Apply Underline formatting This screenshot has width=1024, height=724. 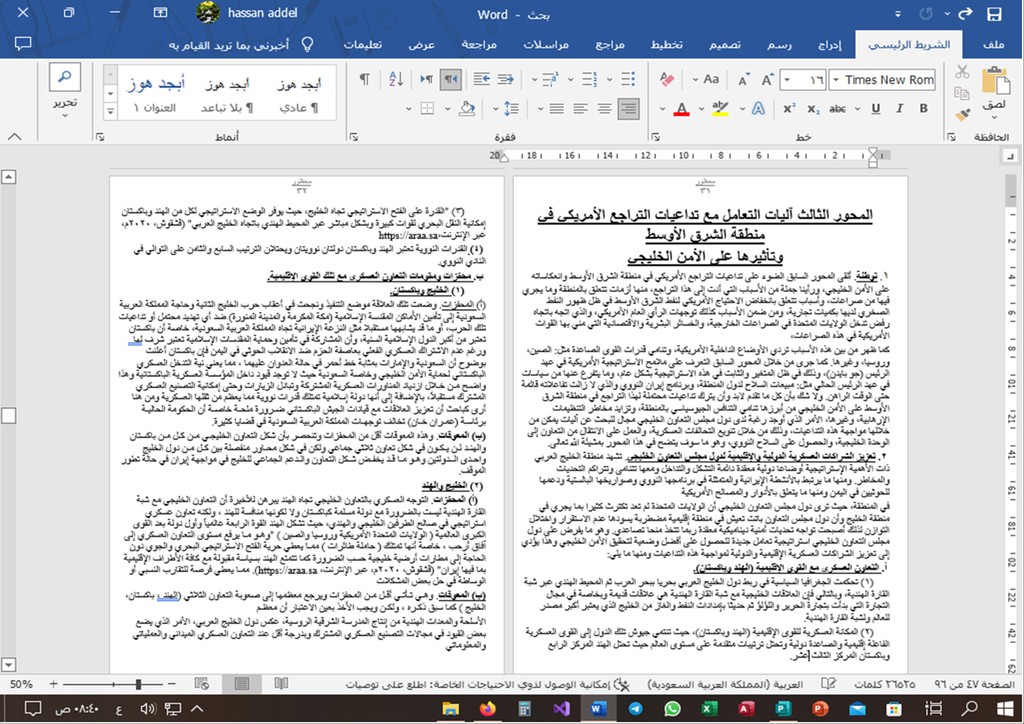pyautogui.click(x=876, y=108)
